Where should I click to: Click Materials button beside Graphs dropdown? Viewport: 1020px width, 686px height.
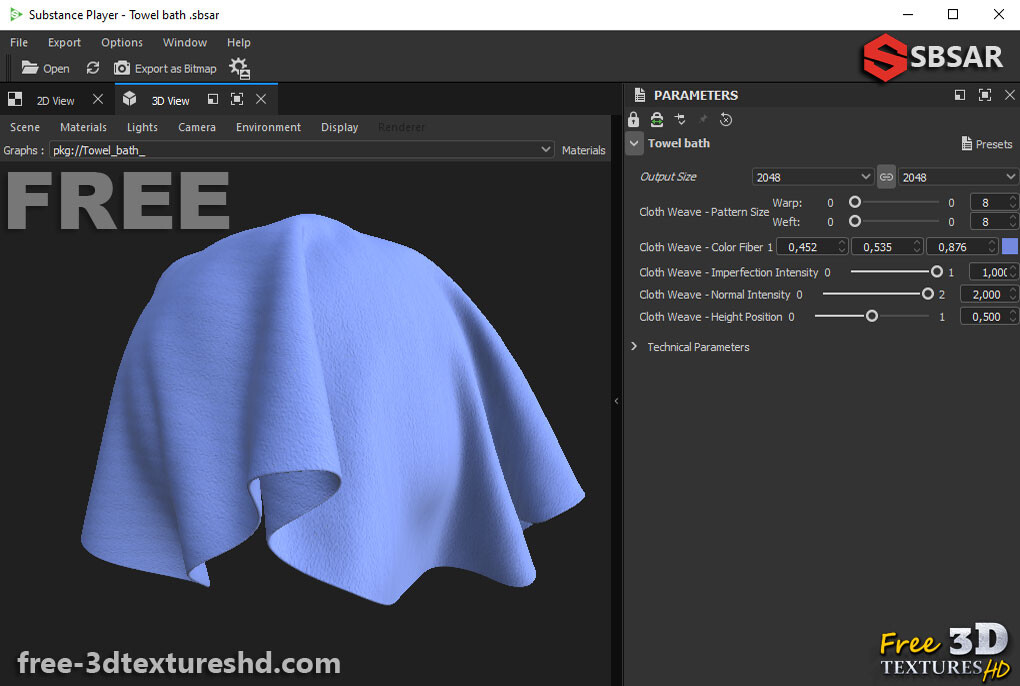tap(584, 150)
